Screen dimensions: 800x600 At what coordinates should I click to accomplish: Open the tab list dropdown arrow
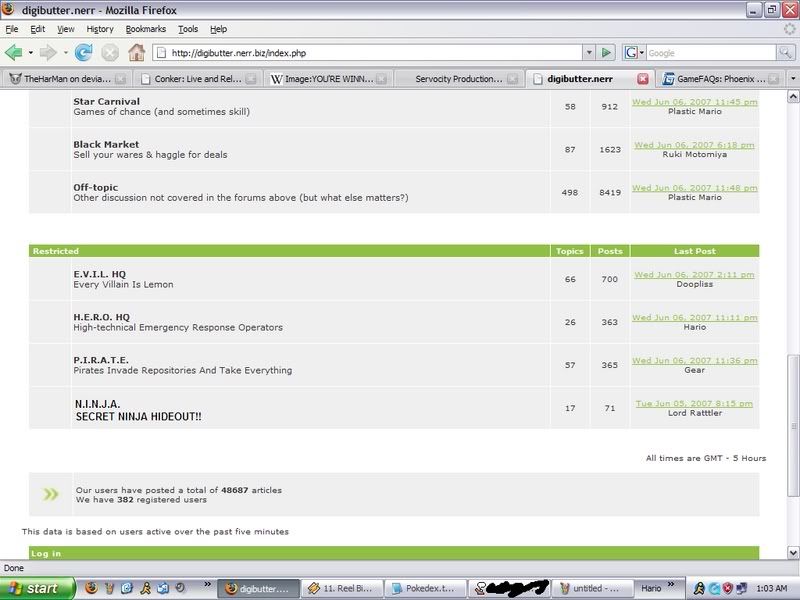788,78
